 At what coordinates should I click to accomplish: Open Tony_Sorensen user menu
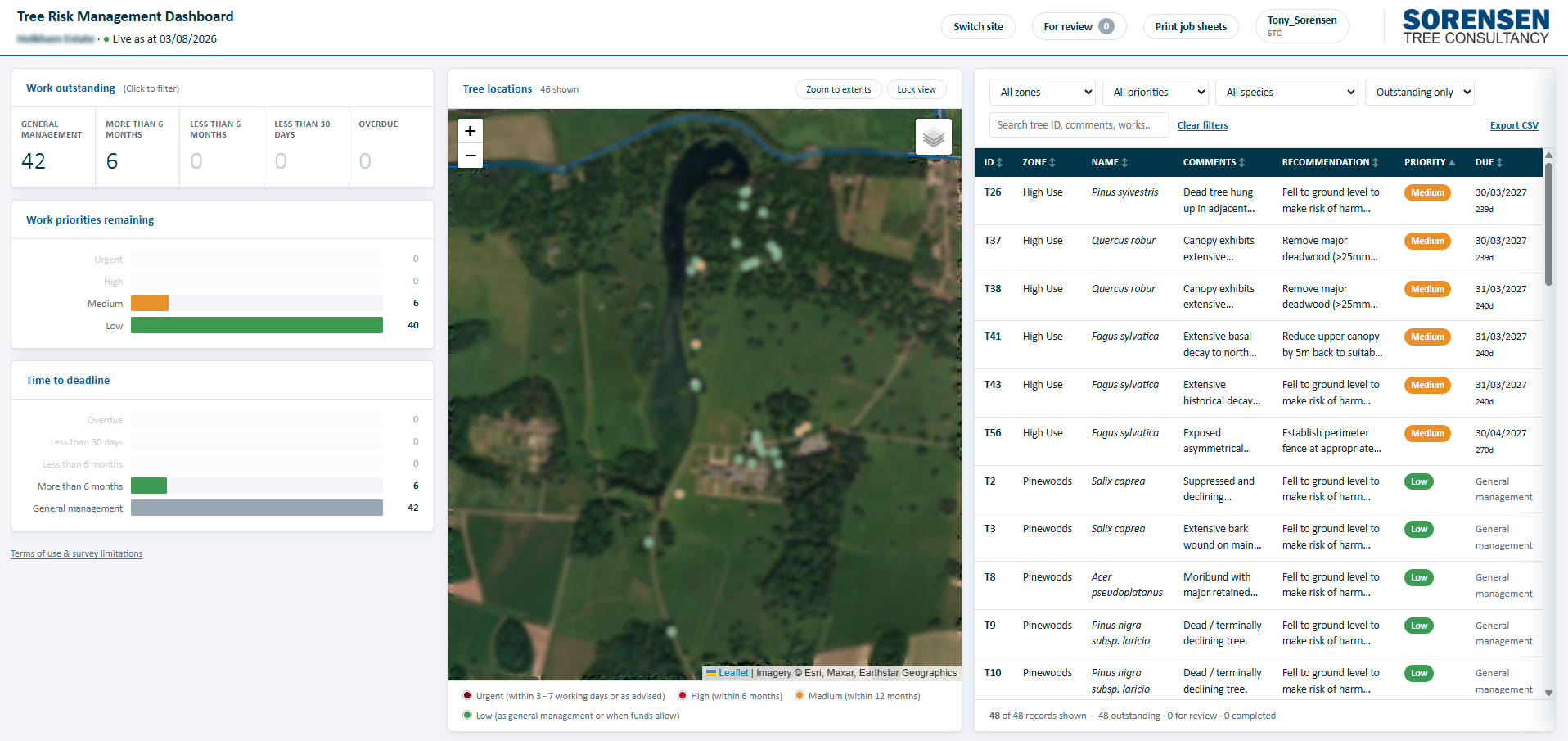(x=1302, y=26)
